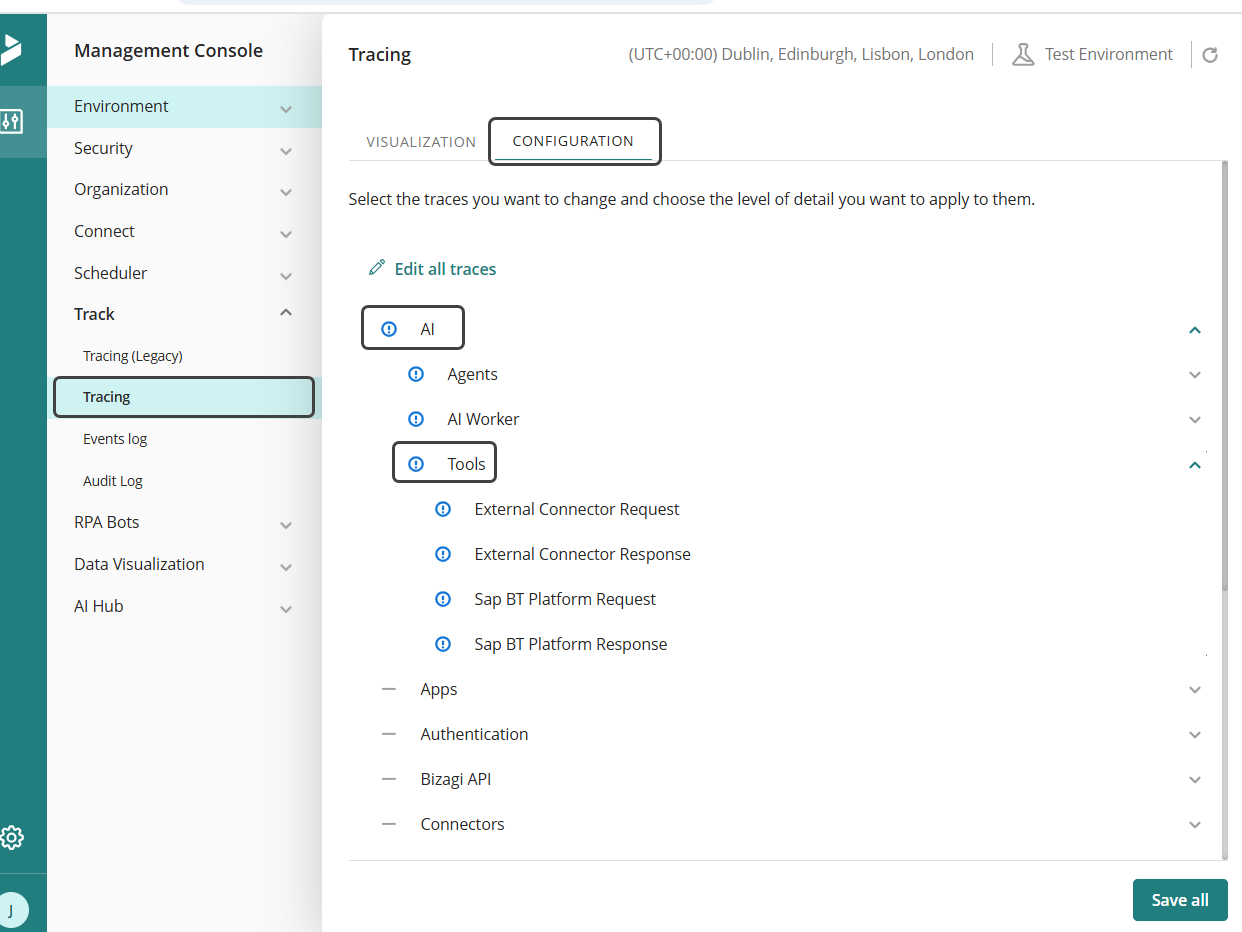Expand the Agents row chevron

(1194, 374)
